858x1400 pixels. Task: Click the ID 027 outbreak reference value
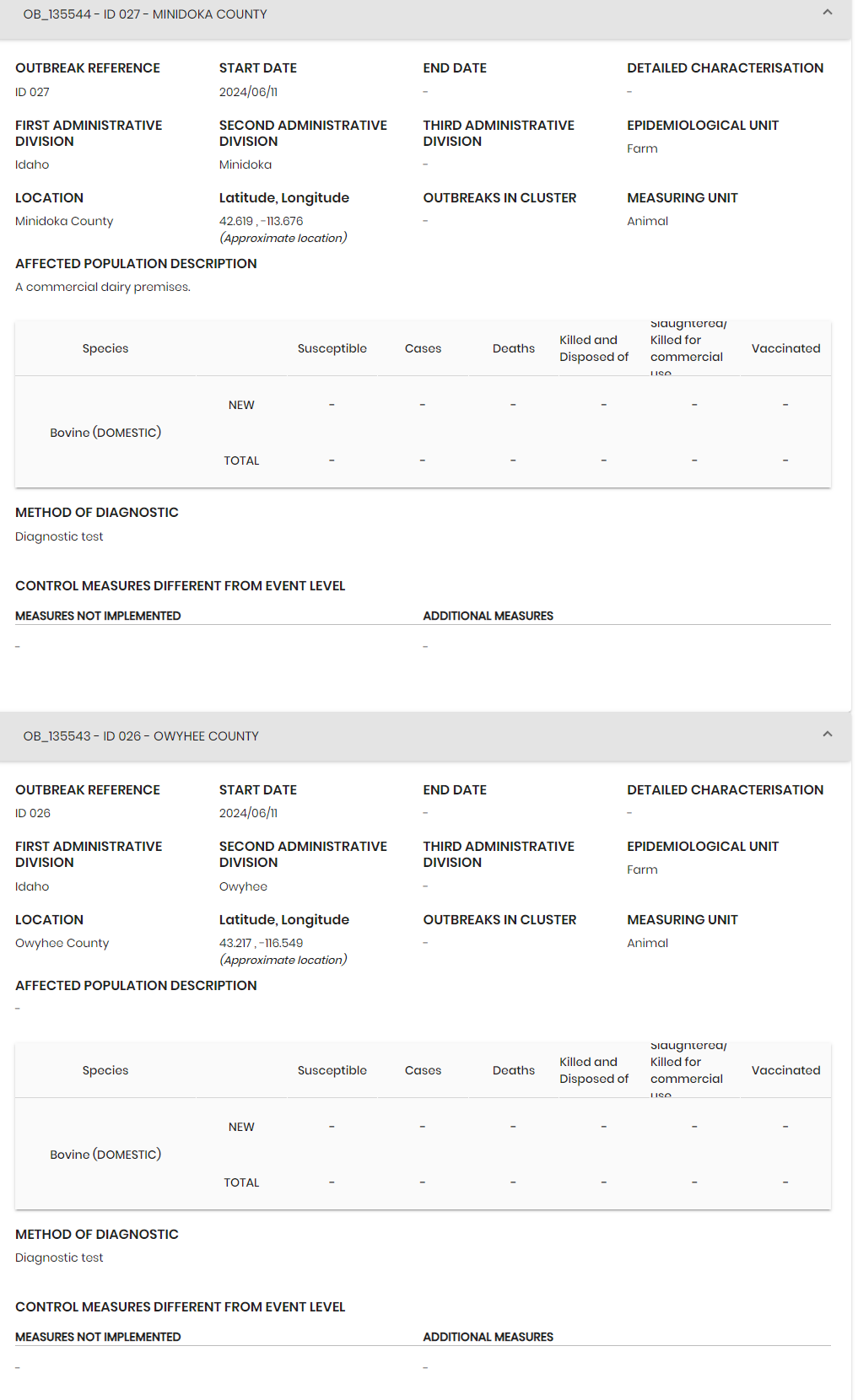tap(32, 92)
